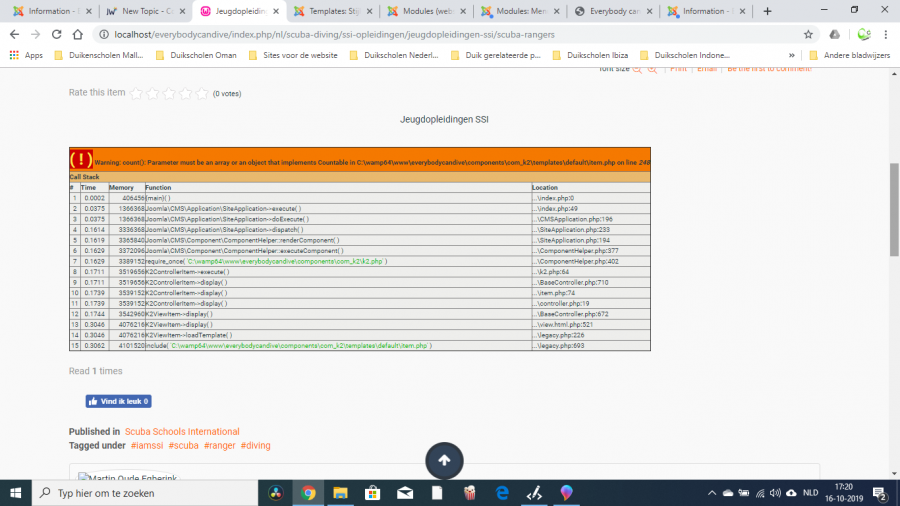The image size is (900, 506).
Task: Open the 'Sites voor de website' bookmark folder
Action: [x=293, y=55]
